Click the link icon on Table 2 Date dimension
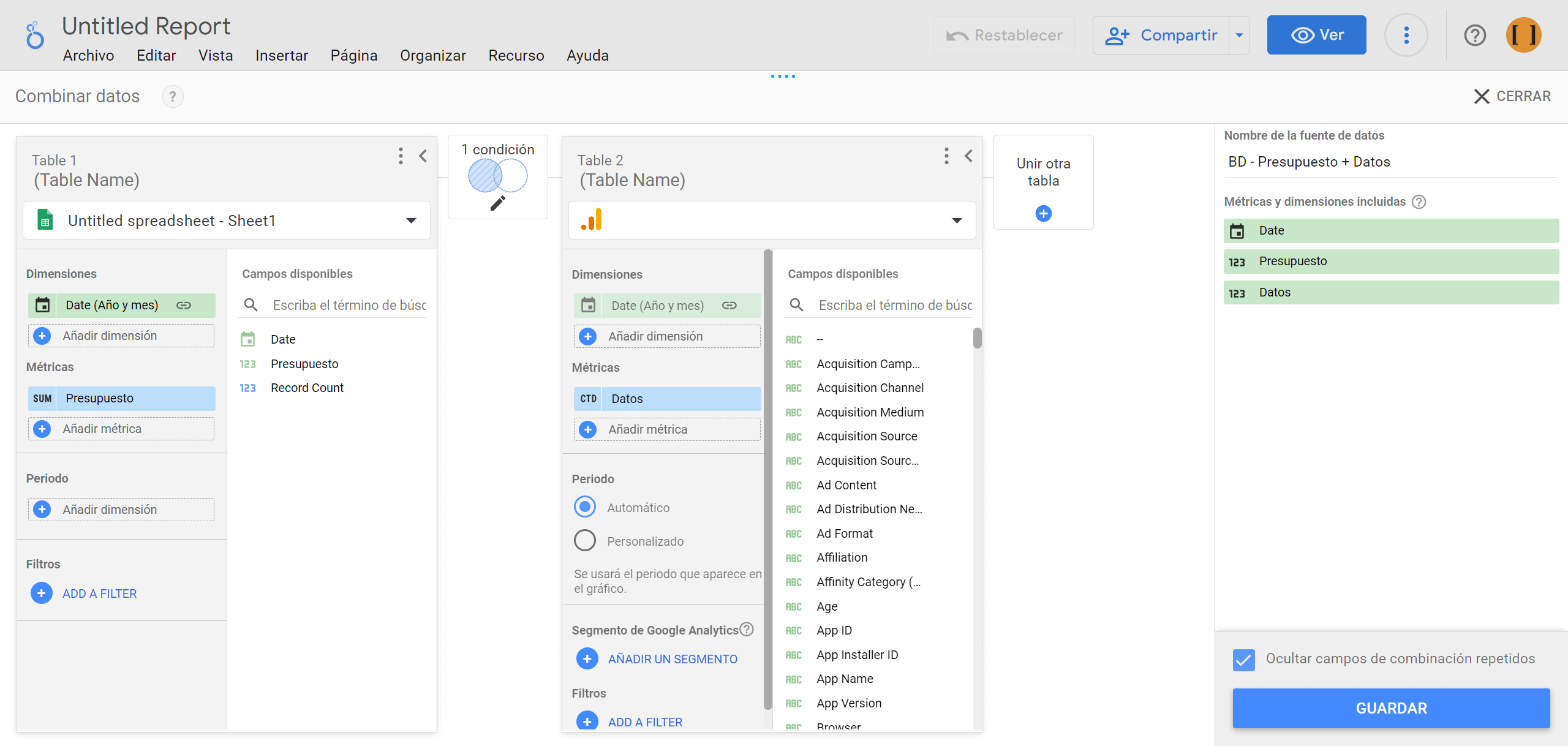The image size is (1568, 746). pyautogui.click(x=729, y=306)
